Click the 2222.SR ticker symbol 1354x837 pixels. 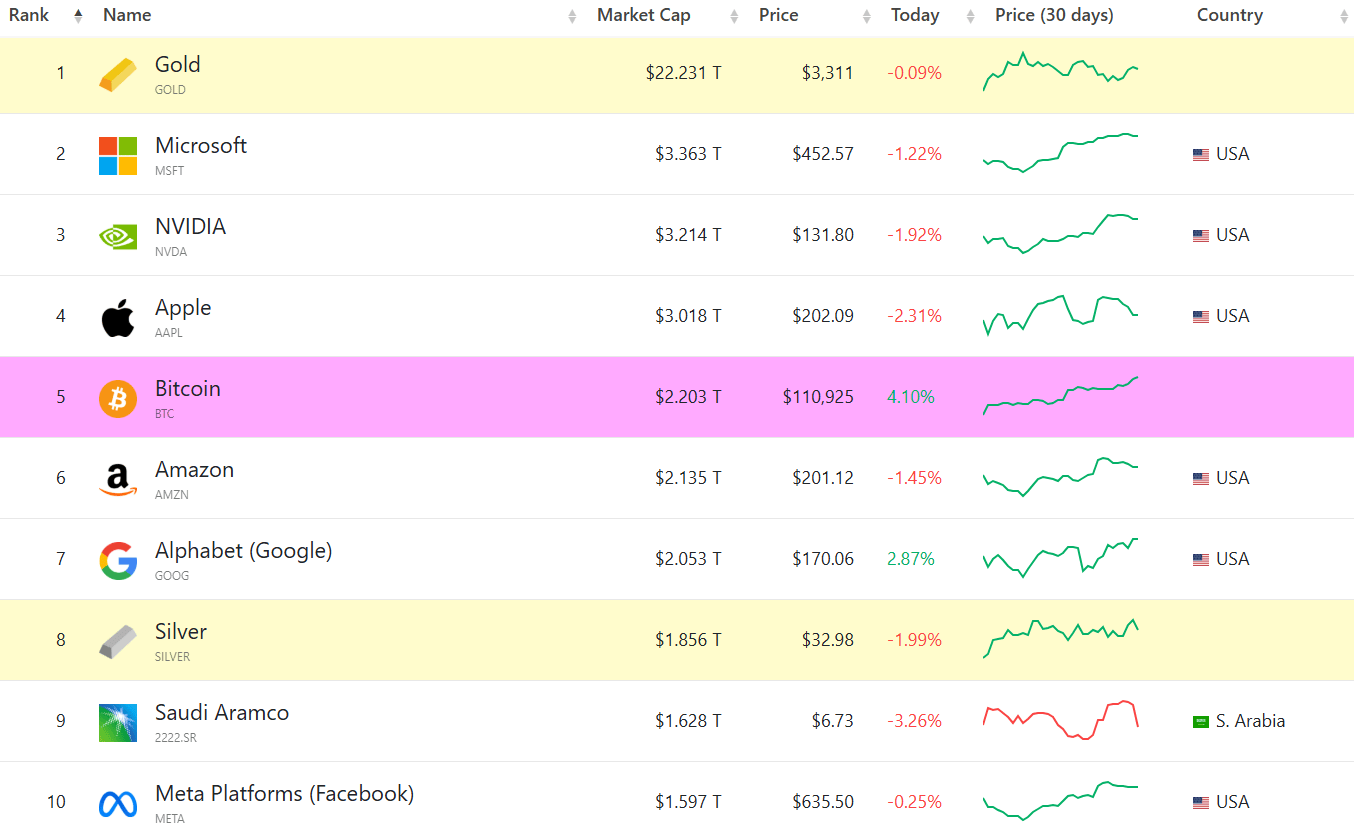(x=175, y=738)
